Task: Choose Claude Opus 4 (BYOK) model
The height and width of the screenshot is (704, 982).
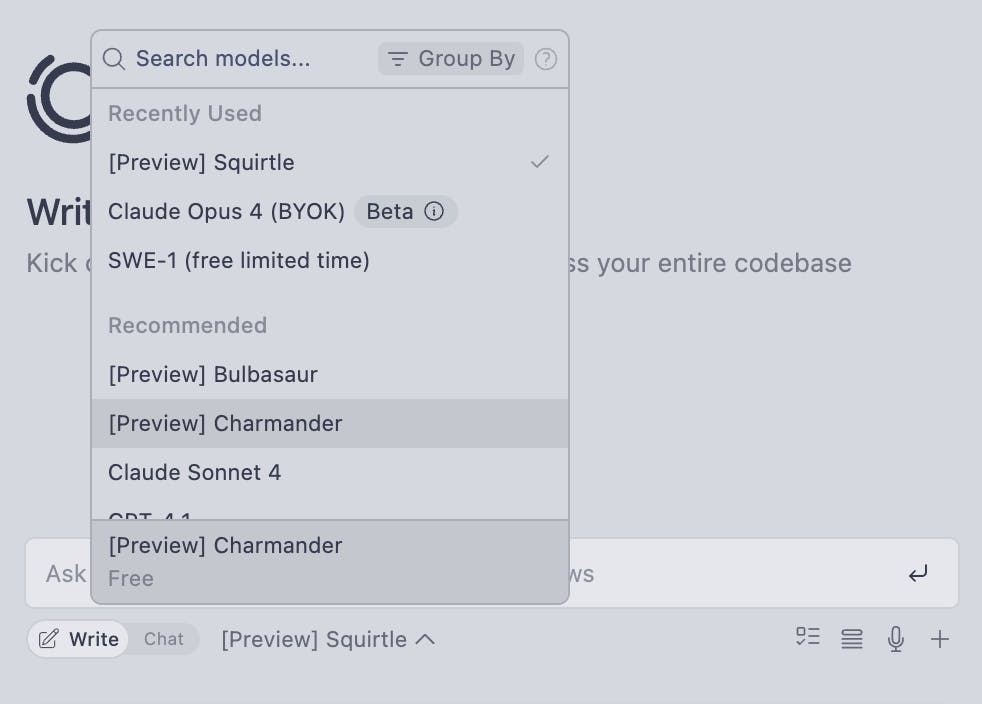Action: click(x=226, y=211)
